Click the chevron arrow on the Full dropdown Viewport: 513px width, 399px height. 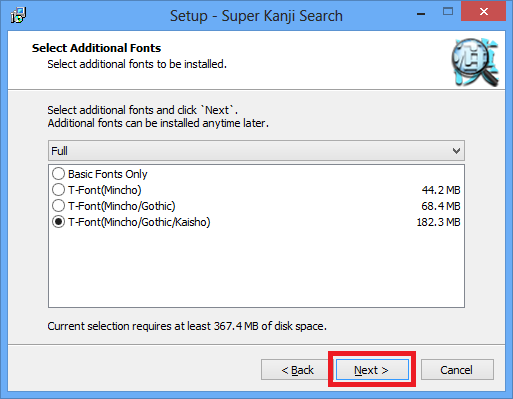click(456, 151)
